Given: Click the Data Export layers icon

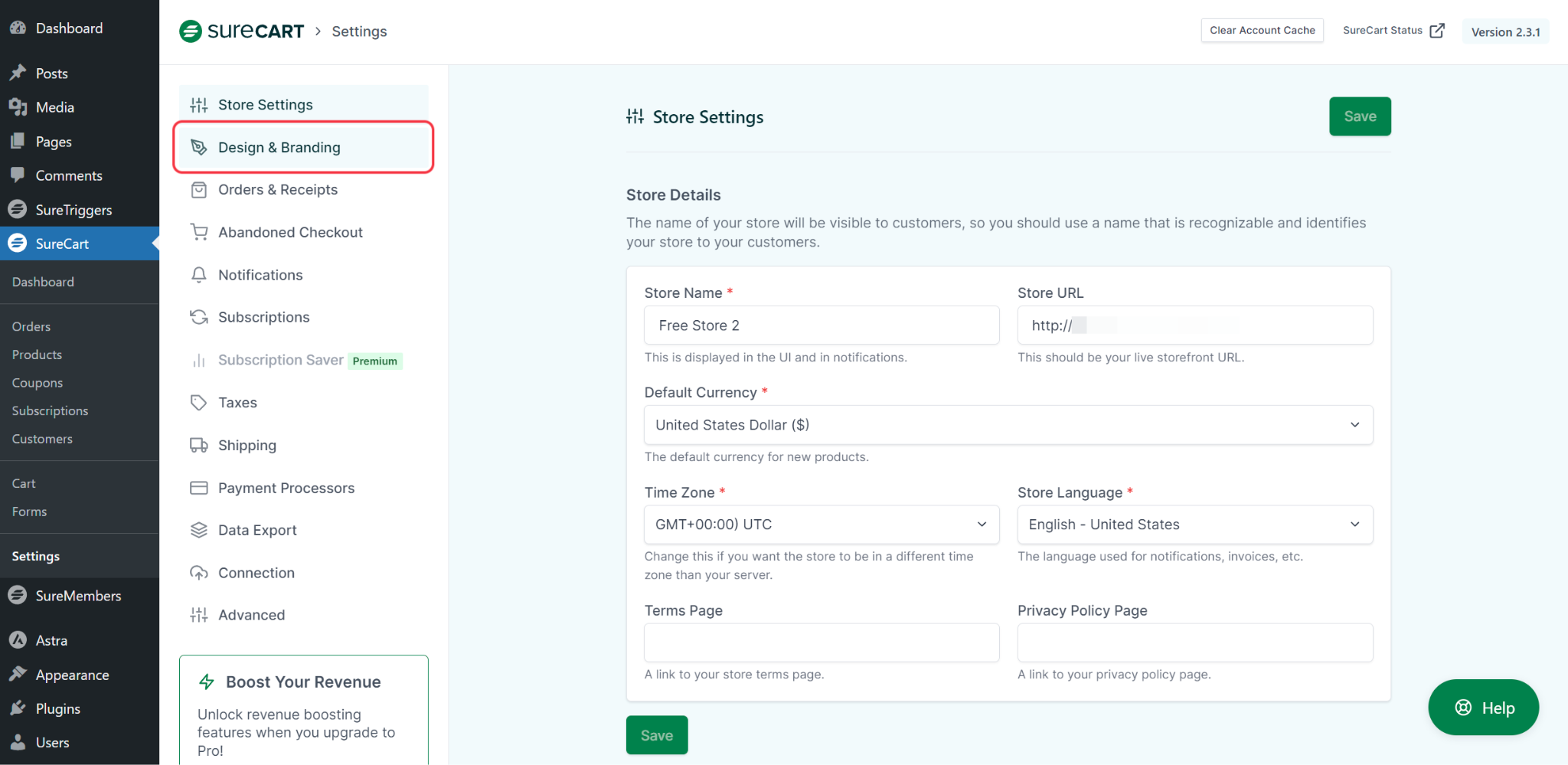Looking at the screenshot, I should pyautogui.click(x=199, y=530).
